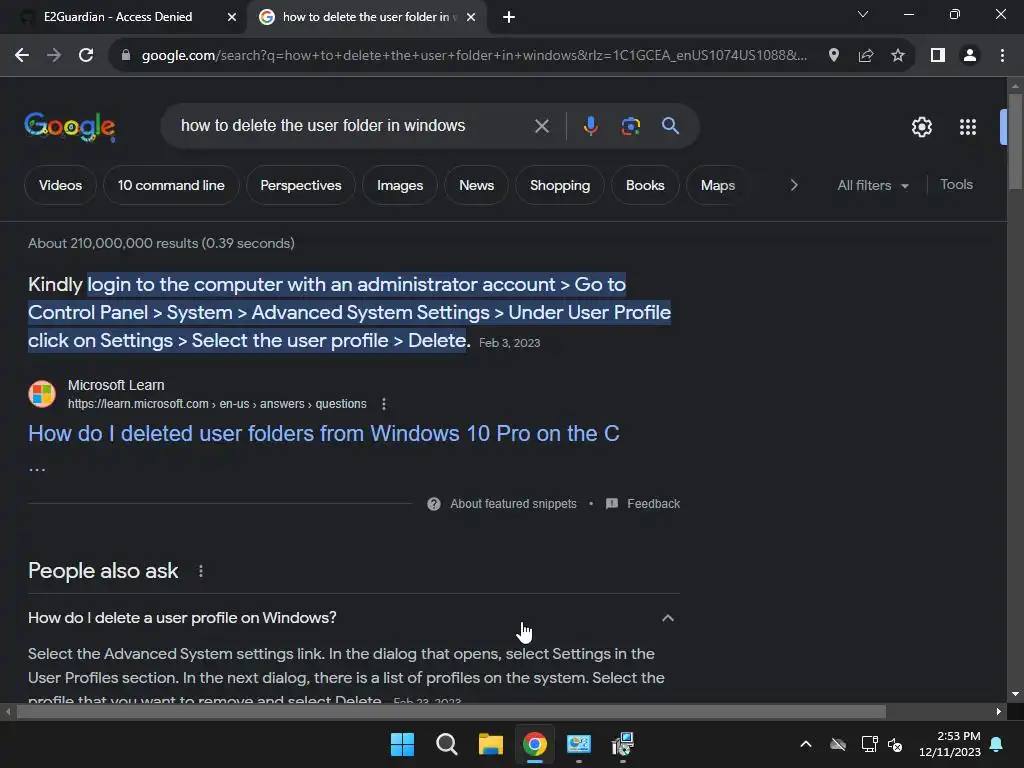
Task: Open Google apps grid
Action: pyautogui.click(x=968, y=127)
